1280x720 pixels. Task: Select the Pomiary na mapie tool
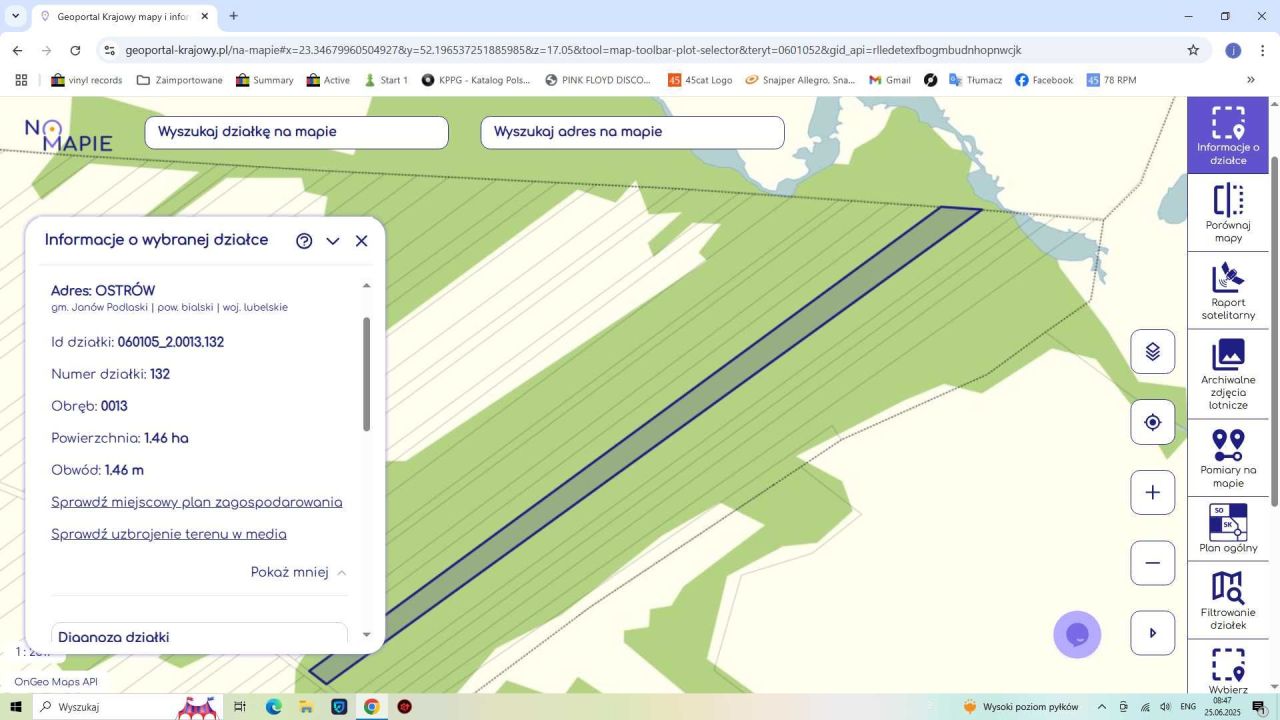tap(1228, 458)
